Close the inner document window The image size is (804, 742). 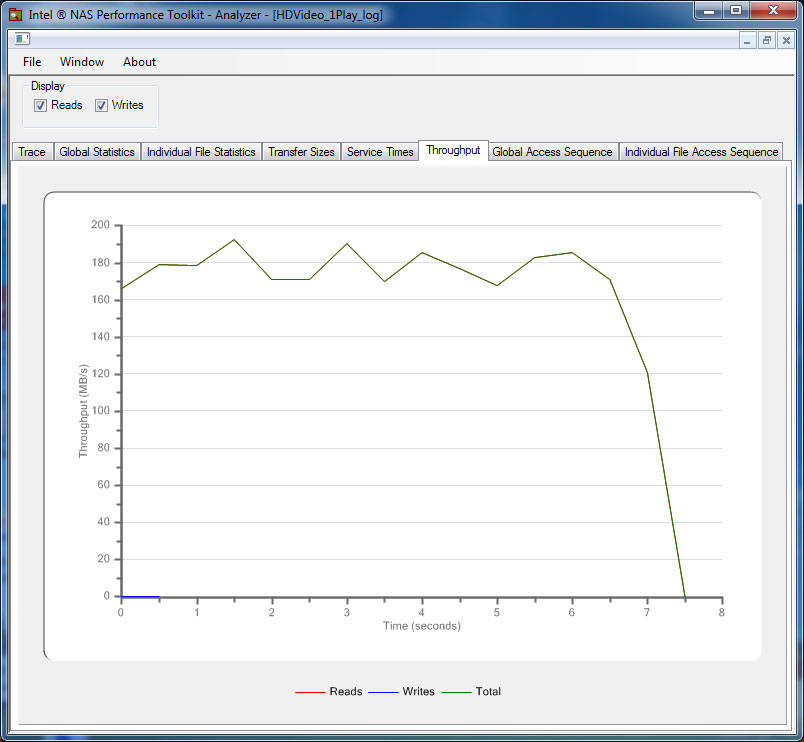pyautogui.click(x=786, y=40)
